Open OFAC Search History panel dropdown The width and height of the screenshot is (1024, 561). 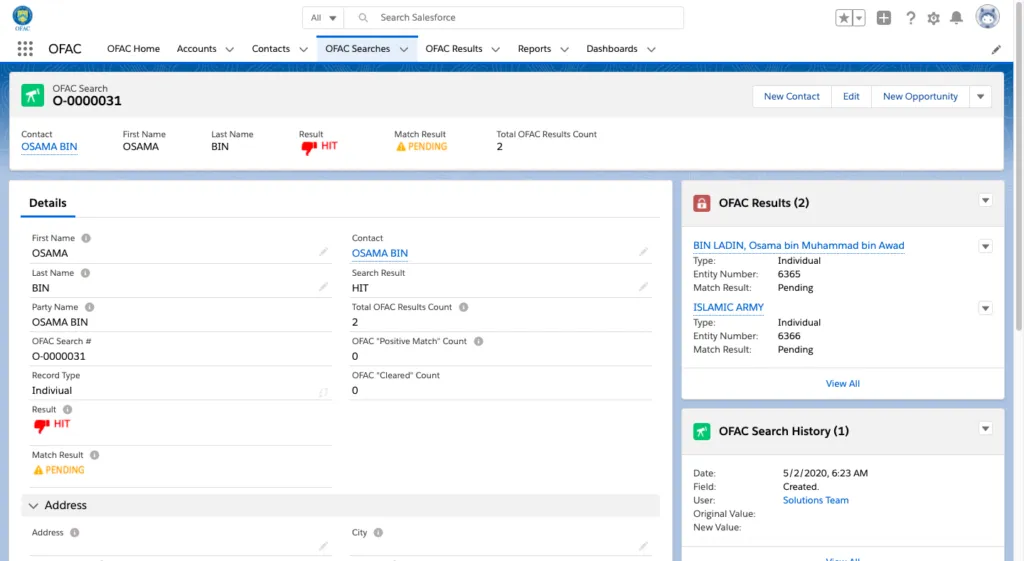(x=985, y=428)
